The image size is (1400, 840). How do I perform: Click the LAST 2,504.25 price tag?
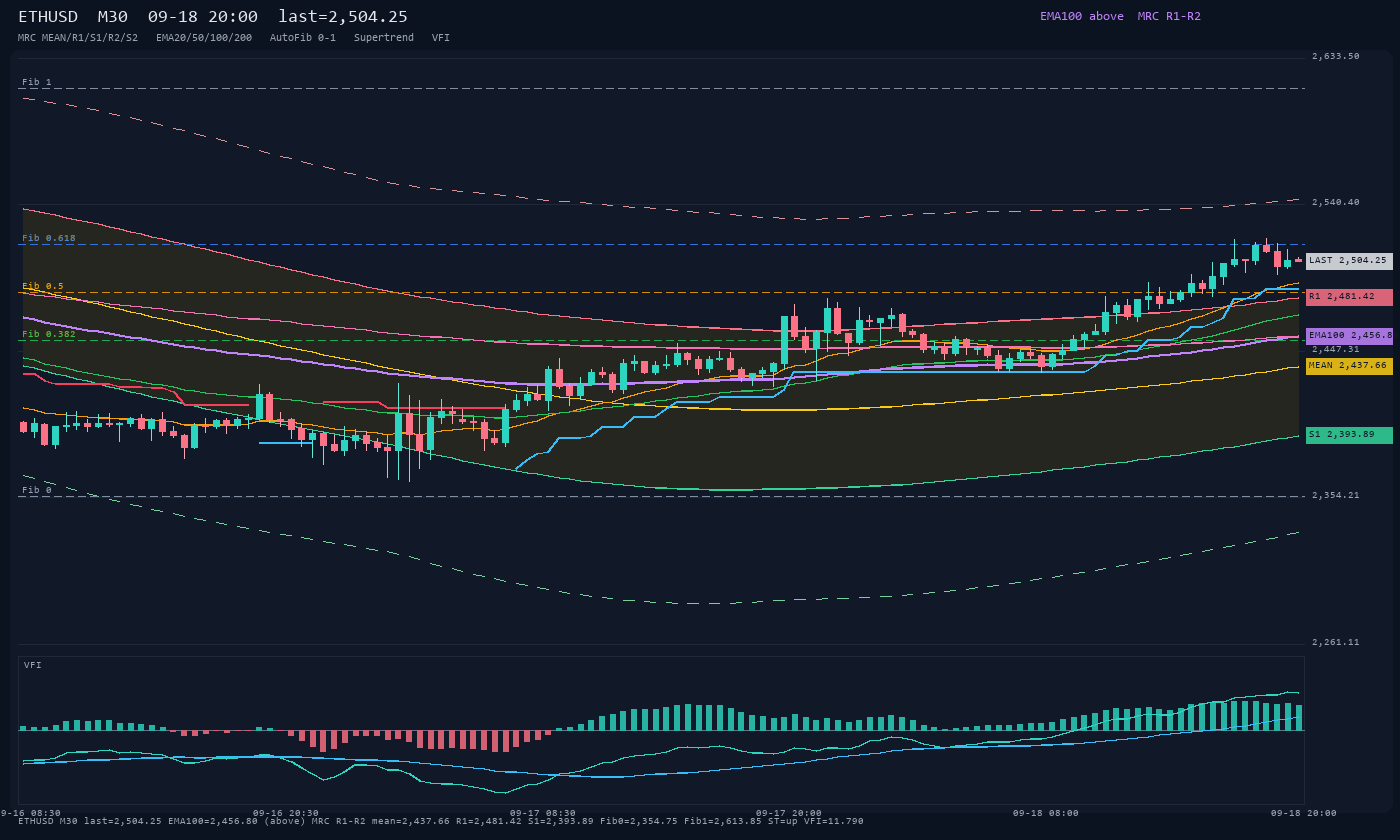click(1349, 261)
